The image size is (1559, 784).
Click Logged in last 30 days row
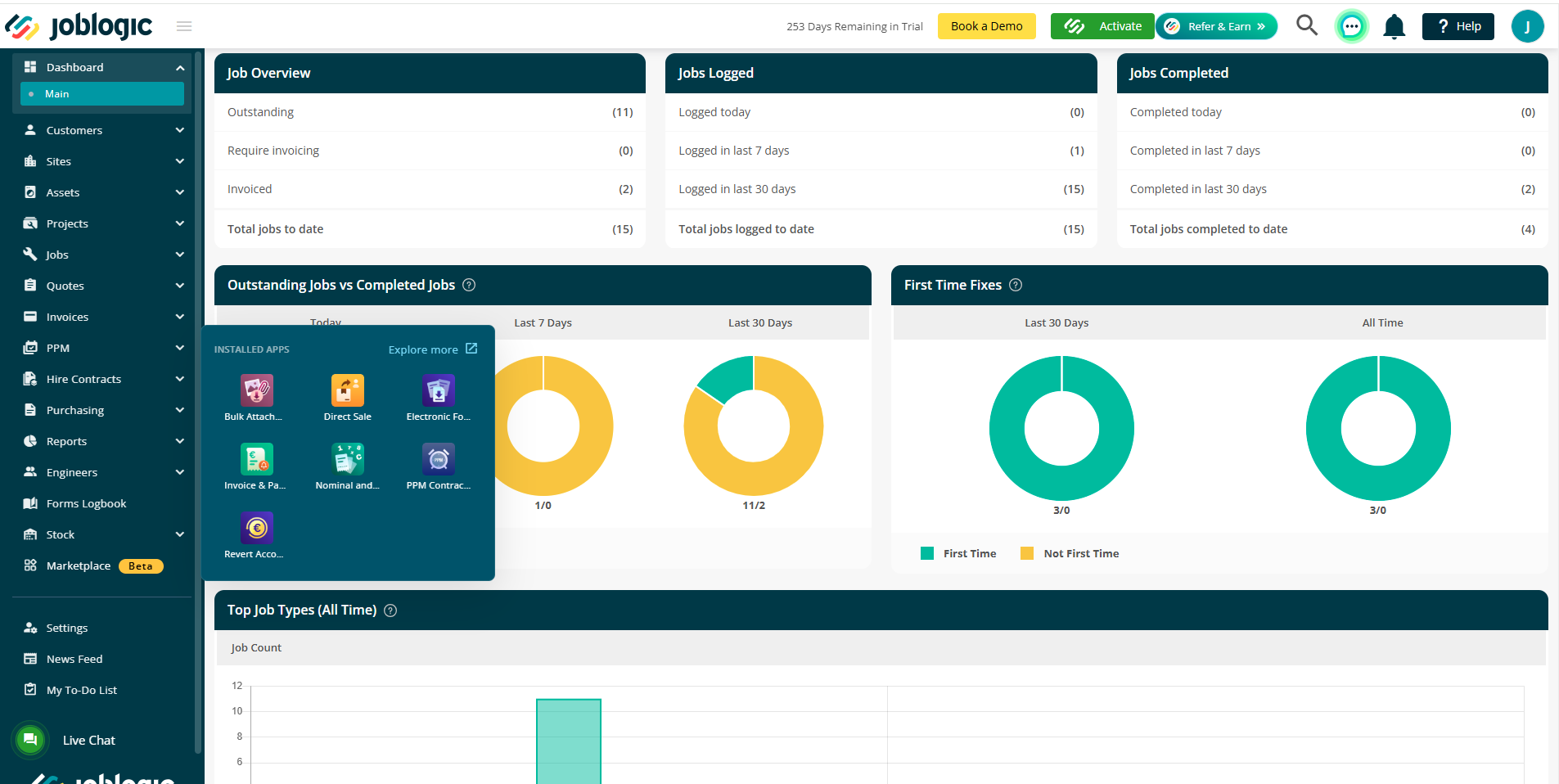pos(881,189)
